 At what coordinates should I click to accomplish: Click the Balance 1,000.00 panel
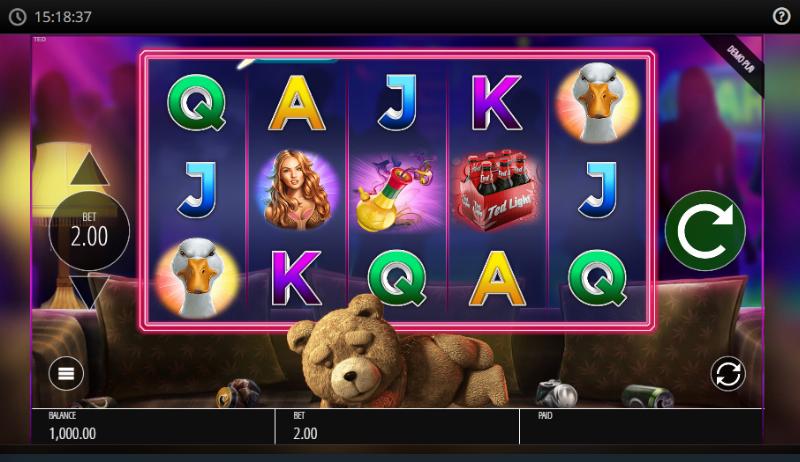(x=153, y=426)
